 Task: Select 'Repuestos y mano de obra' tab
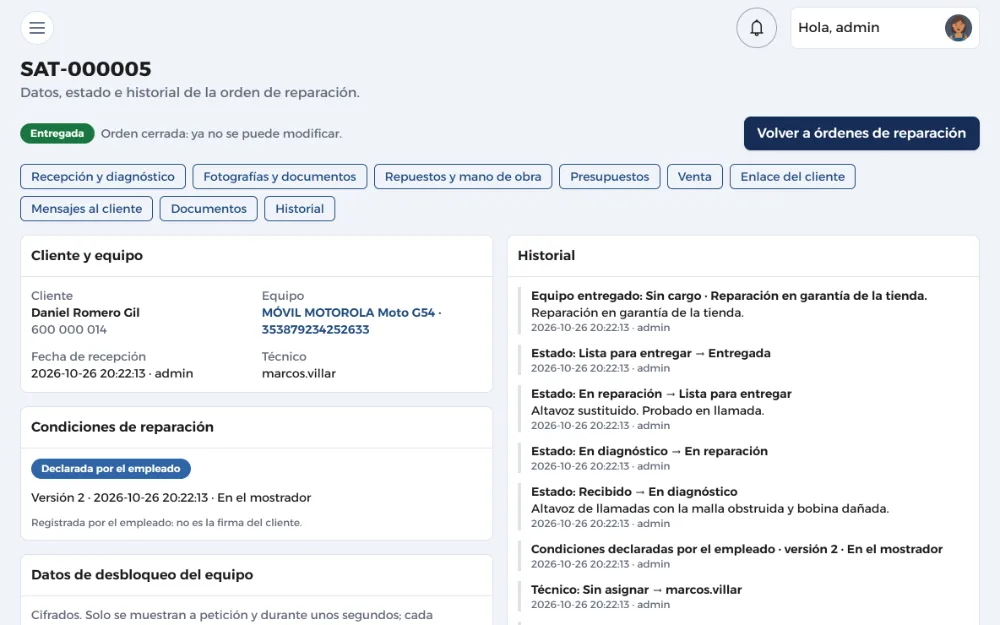(x=463, y=177)
